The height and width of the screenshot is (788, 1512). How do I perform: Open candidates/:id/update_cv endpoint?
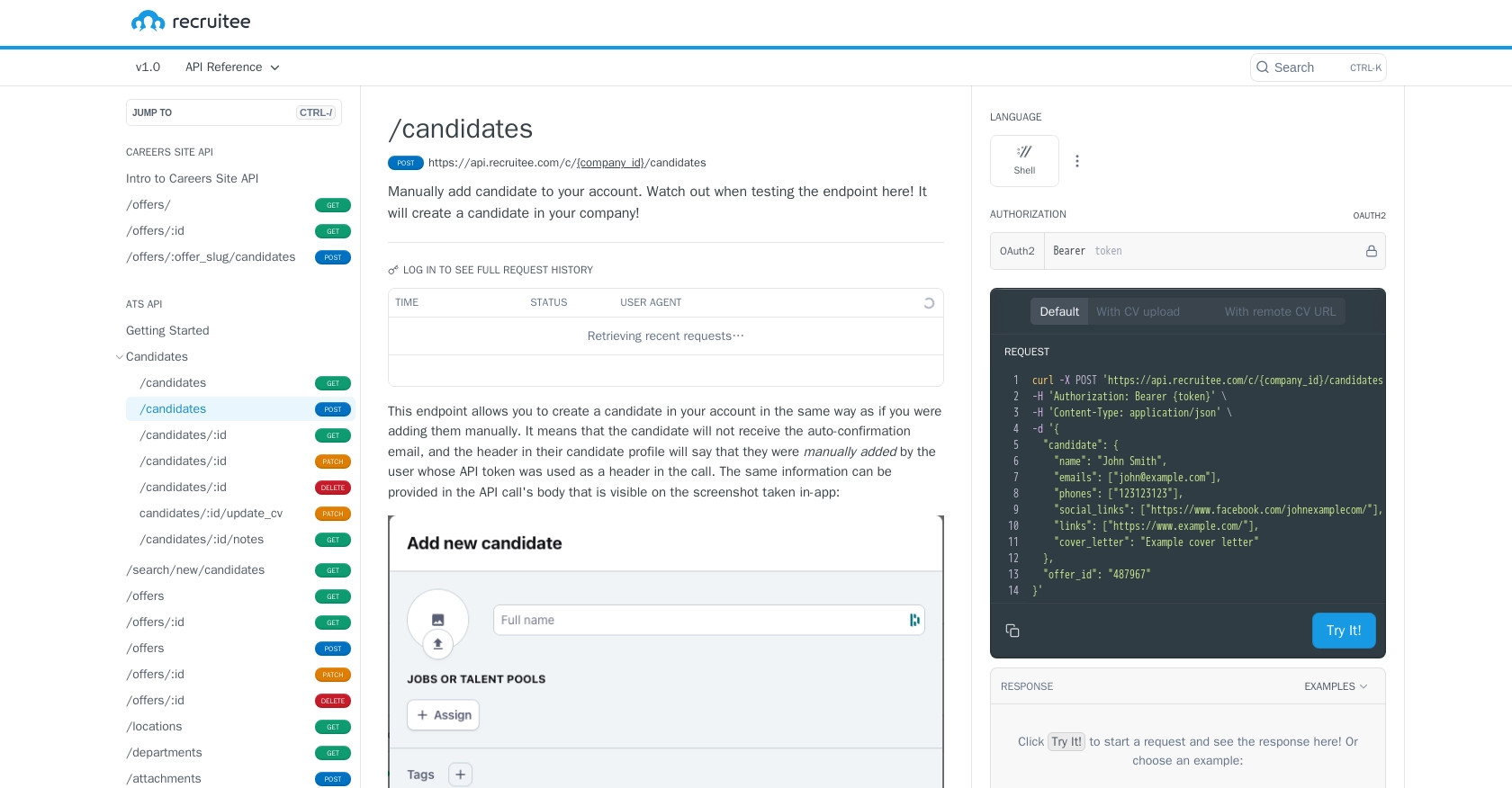[x=240, y=514]
